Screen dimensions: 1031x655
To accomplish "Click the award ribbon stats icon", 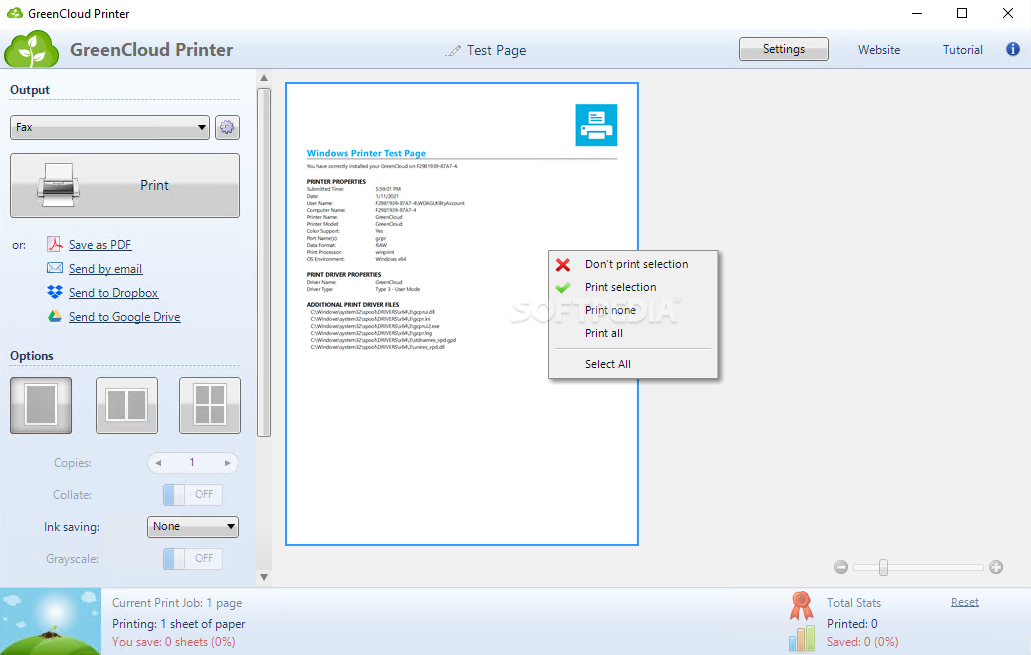I will (x=802, y=605).
